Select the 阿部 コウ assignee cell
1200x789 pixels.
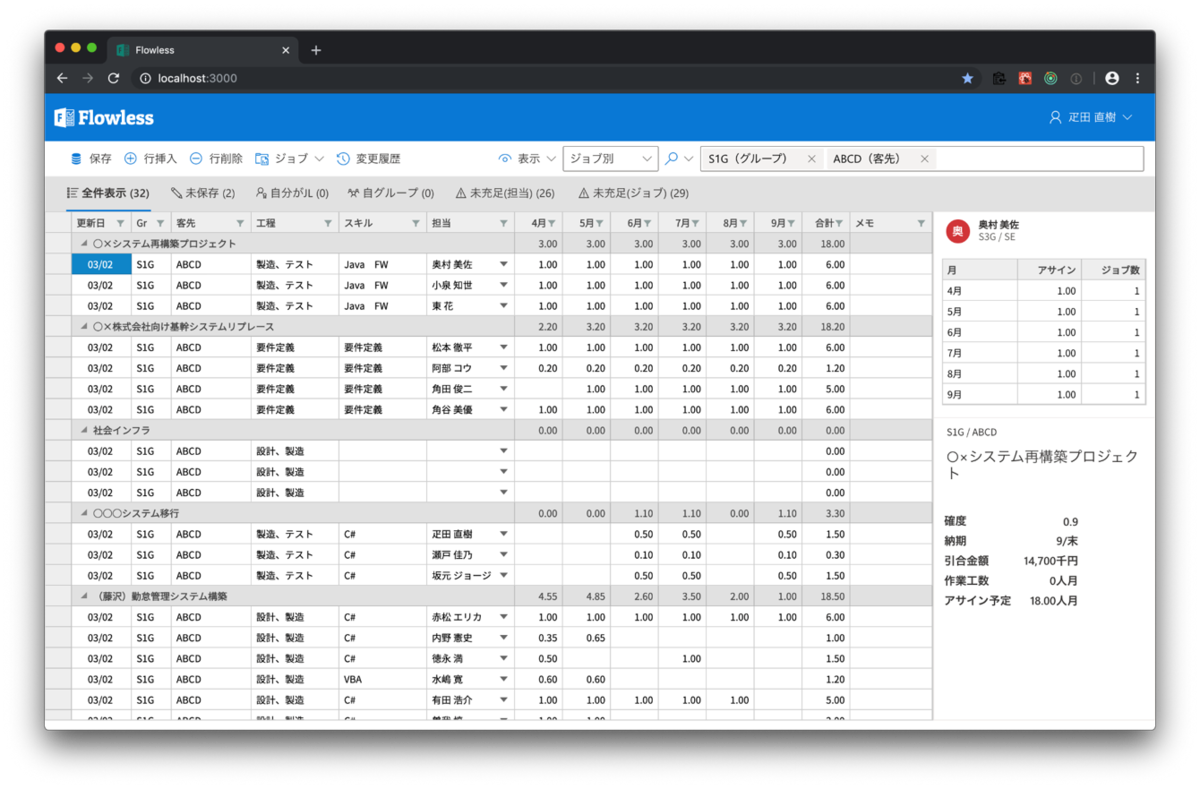470,369
